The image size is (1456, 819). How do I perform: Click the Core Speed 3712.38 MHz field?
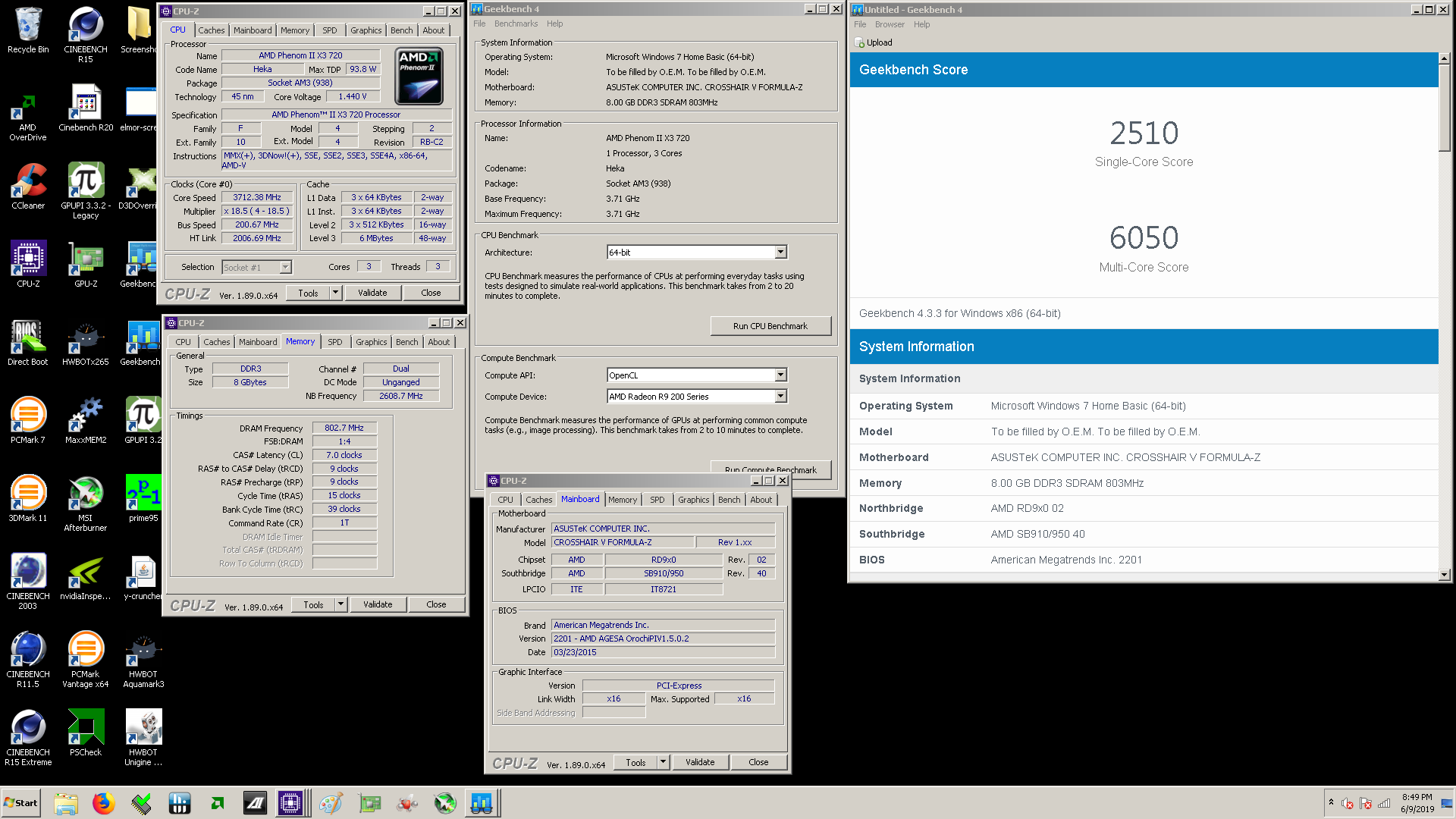pos(257,197)
